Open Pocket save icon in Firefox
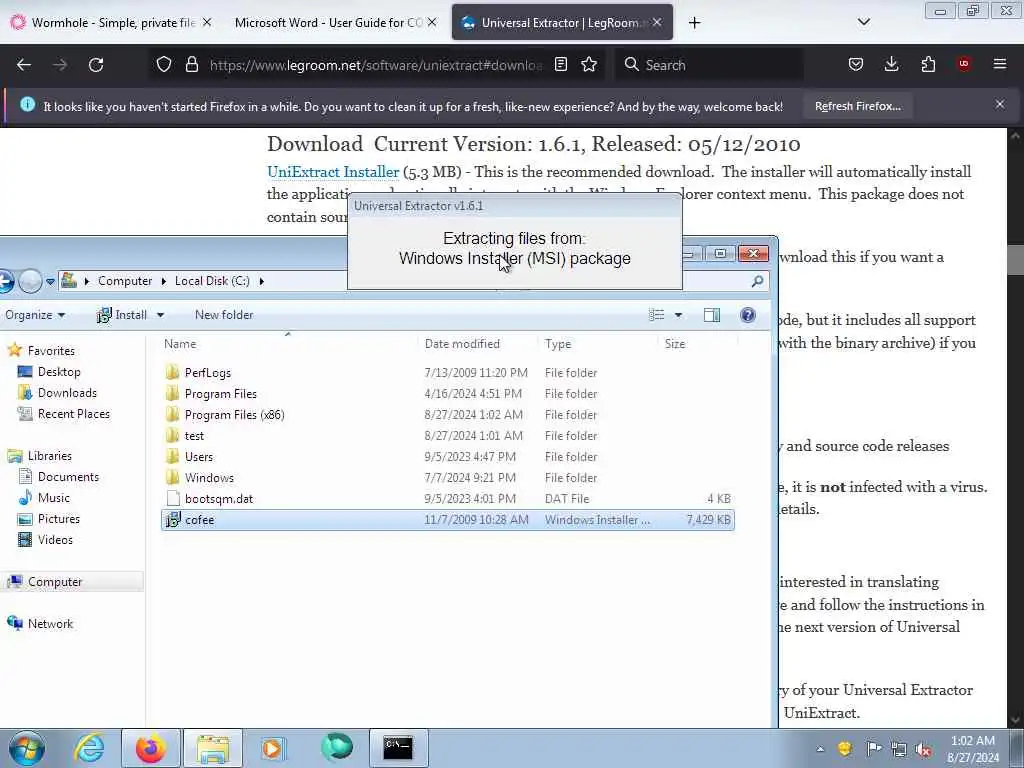Screen dimensions: 1024x768 pos(856,64)
